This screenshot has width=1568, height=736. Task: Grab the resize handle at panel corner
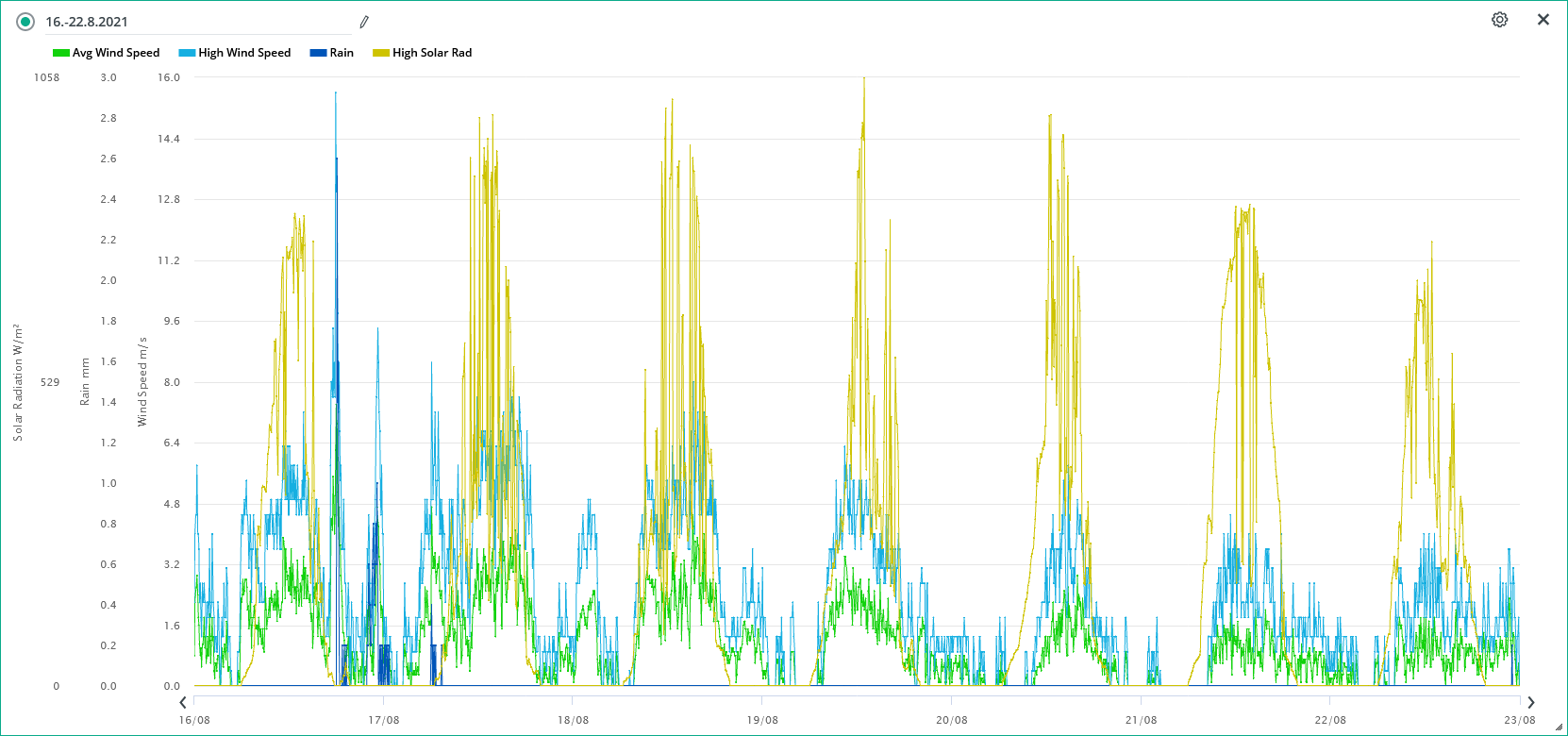click(1559, 727)
